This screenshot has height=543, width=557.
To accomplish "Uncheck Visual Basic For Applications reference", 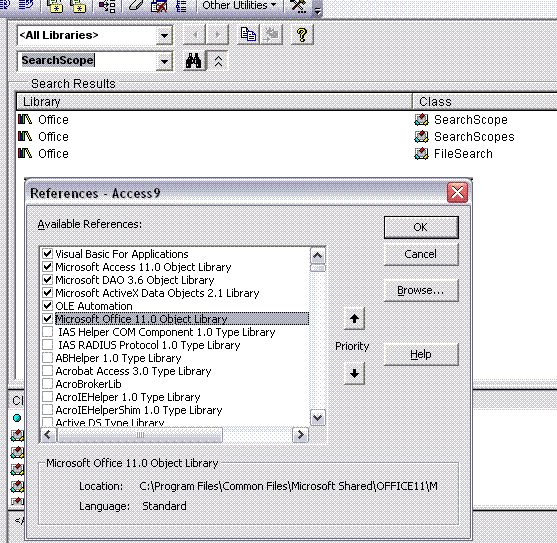I will (47, 254).
